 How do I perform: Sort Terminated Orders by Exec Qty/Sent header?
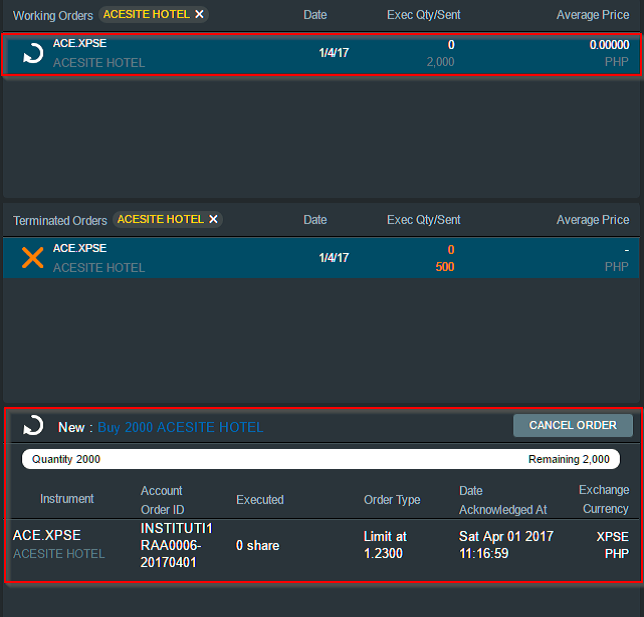point(423,220)
